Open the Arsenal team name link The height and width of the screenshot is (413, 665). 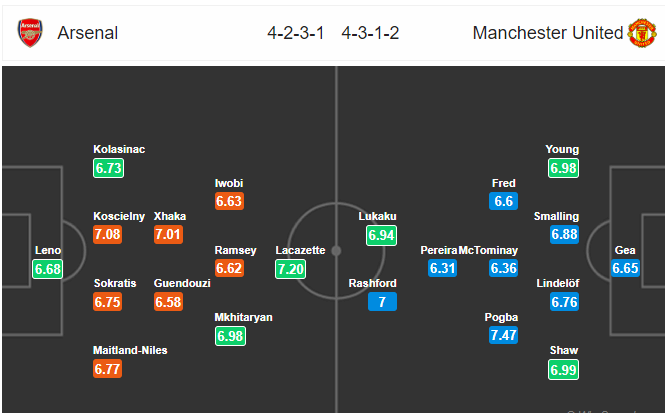click(88, 33)
